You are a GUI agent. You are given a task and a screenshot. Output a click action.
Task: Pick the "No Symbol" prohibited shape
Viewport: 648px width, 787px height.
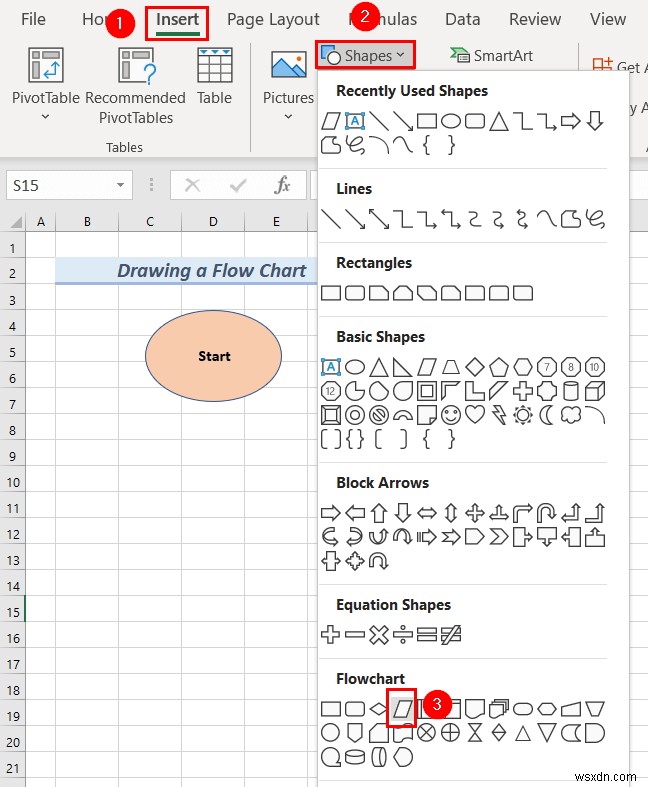coord(379,415)
